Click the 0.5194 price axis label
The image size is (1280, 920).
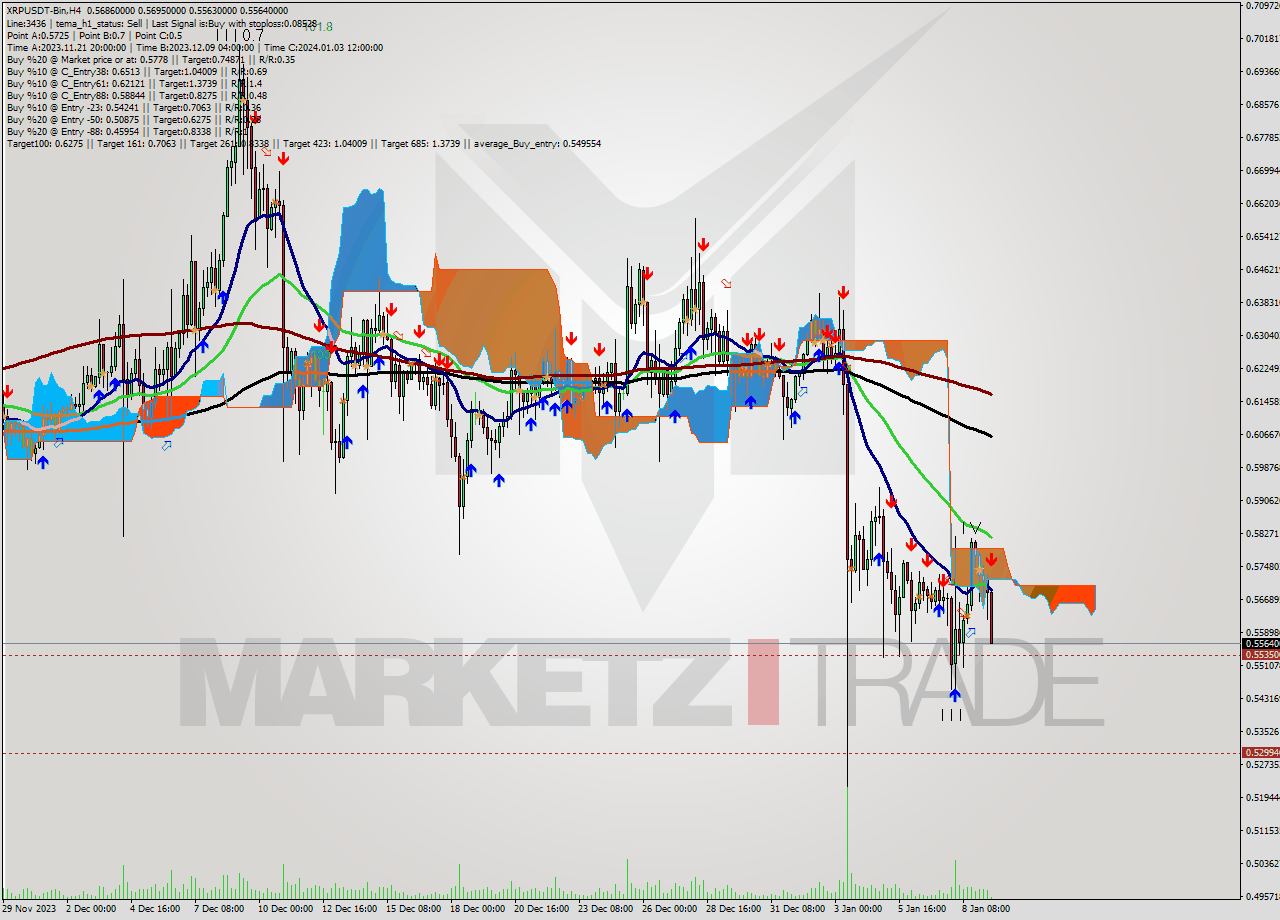click(x=1263, y=797)
